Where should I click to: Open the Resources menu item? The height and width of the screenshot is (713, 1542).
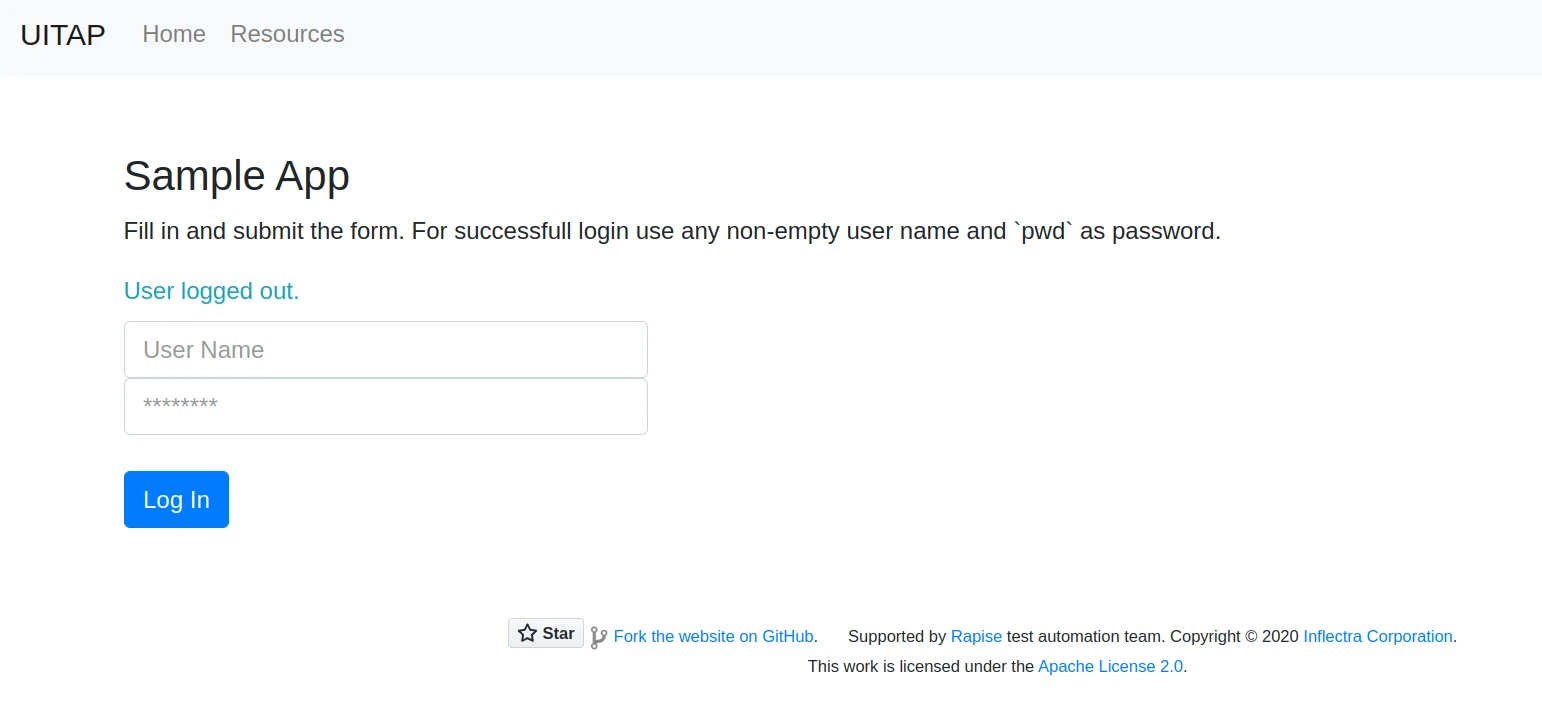click(287, 34)
